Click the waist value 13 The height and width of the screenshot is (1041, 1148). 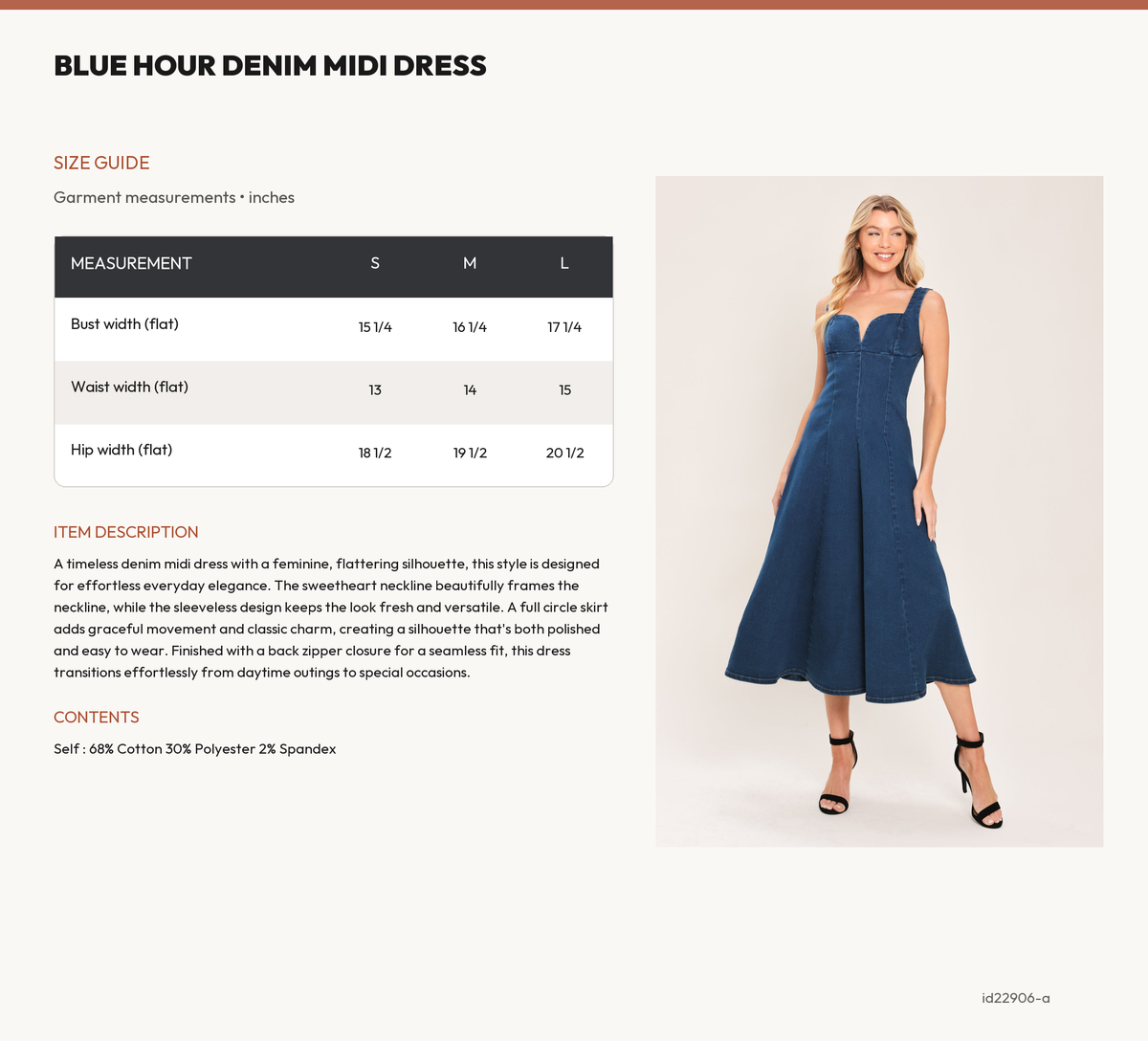pyautogui.click(x=375, y=390)
